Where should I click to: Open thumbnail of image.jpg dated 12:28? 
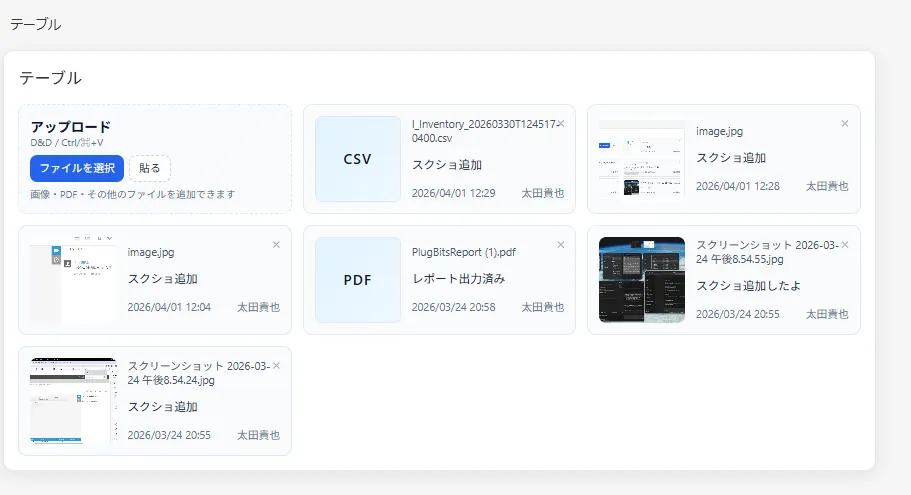click(x=642, y=159)
